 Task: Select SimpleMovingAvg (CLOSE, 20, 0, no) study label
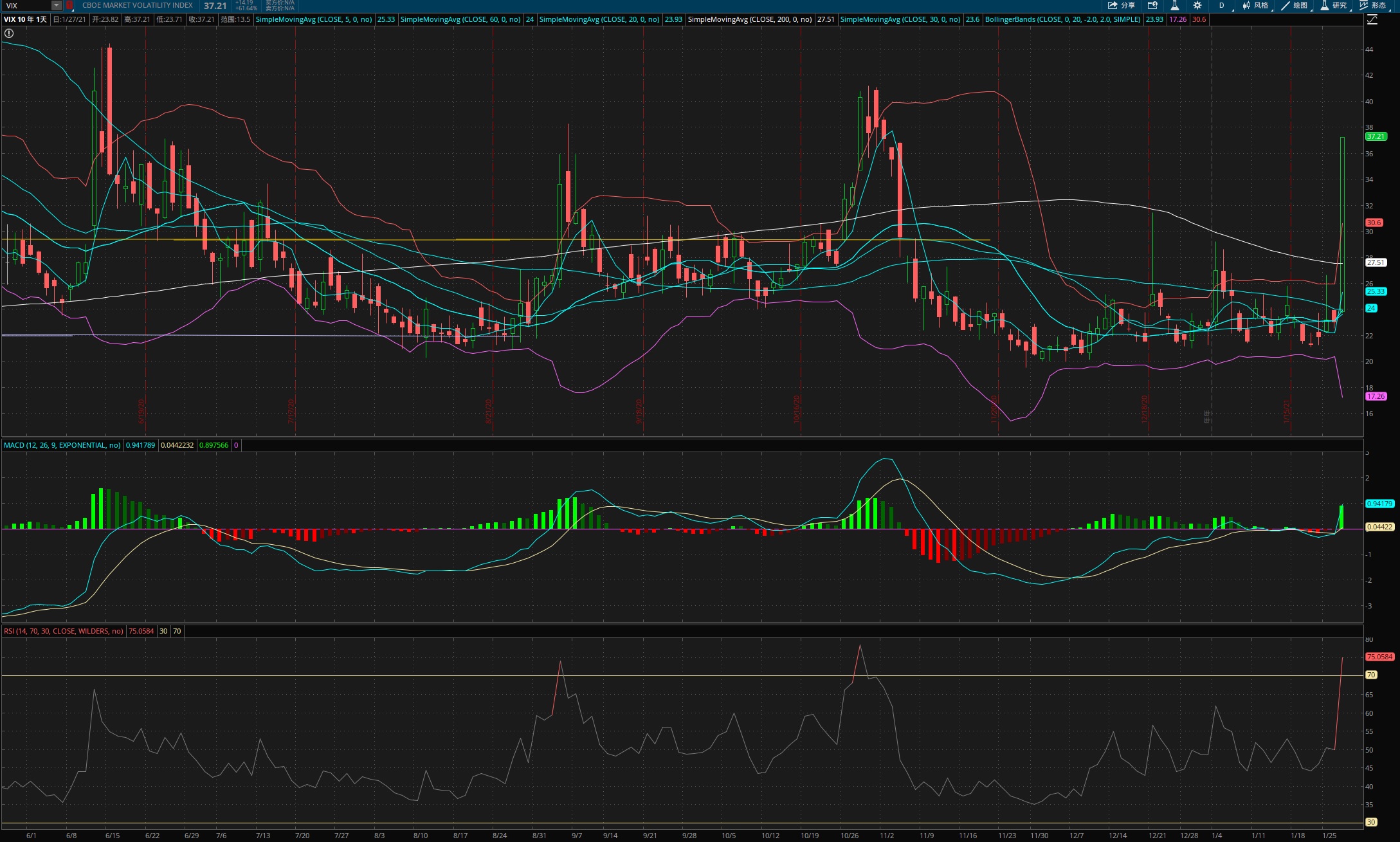click(x=599, y=19)
